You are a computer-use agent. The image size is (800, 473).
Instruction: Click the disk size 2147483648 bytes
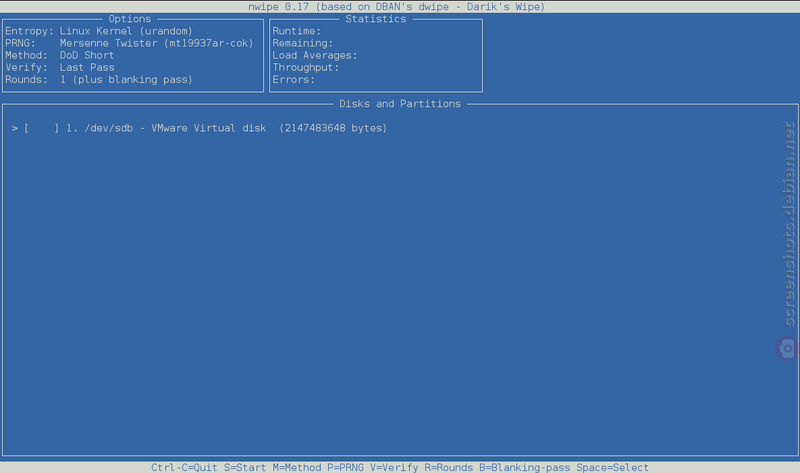click(333, 128)
